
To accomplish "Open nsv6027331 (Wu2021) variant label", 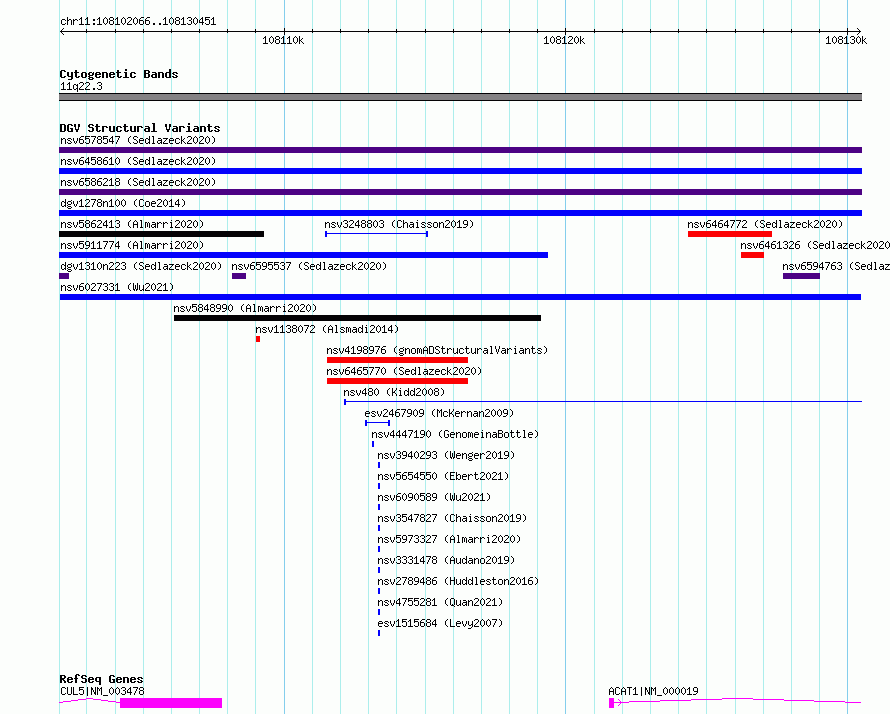I will (x=117, y=287).
